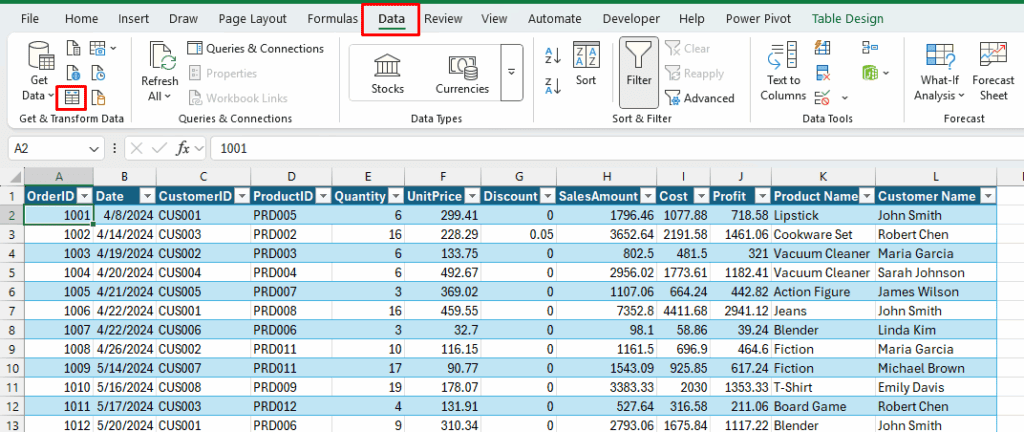Click the Name Box showing A2

pos(50,148)
